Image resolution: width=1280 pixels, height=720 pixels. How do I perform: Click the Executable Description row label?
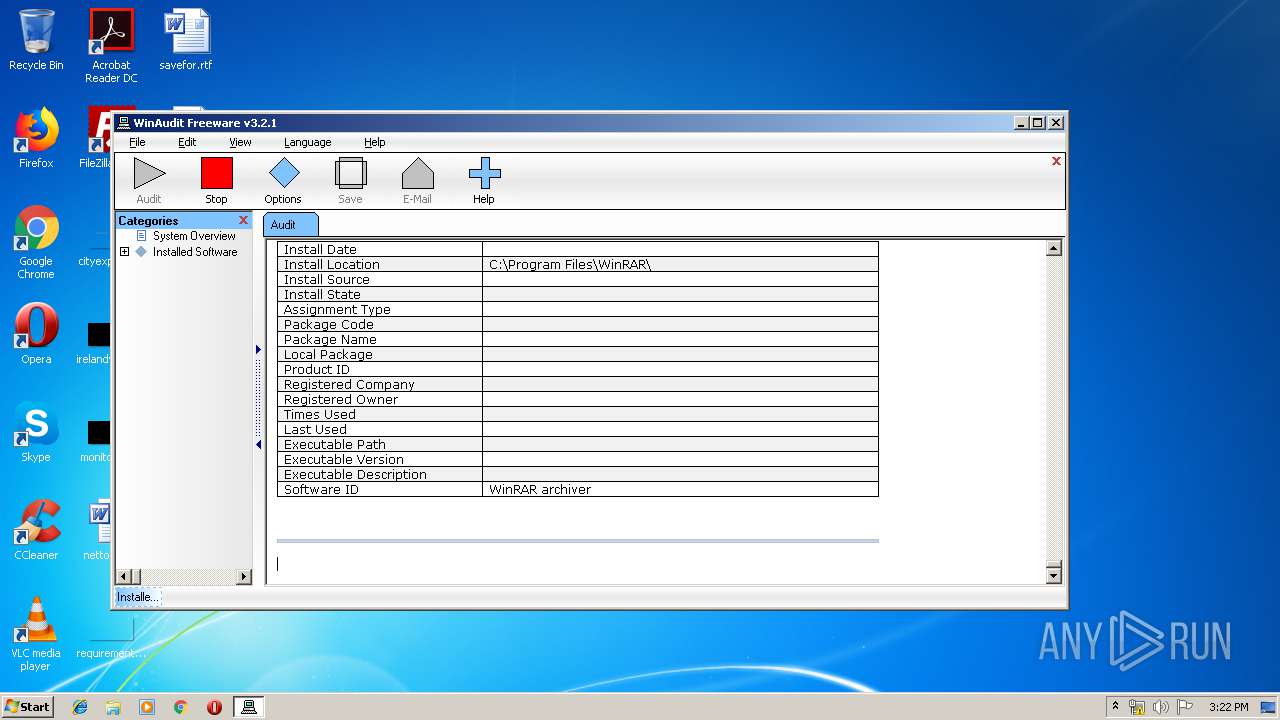(x=355, y=475)
